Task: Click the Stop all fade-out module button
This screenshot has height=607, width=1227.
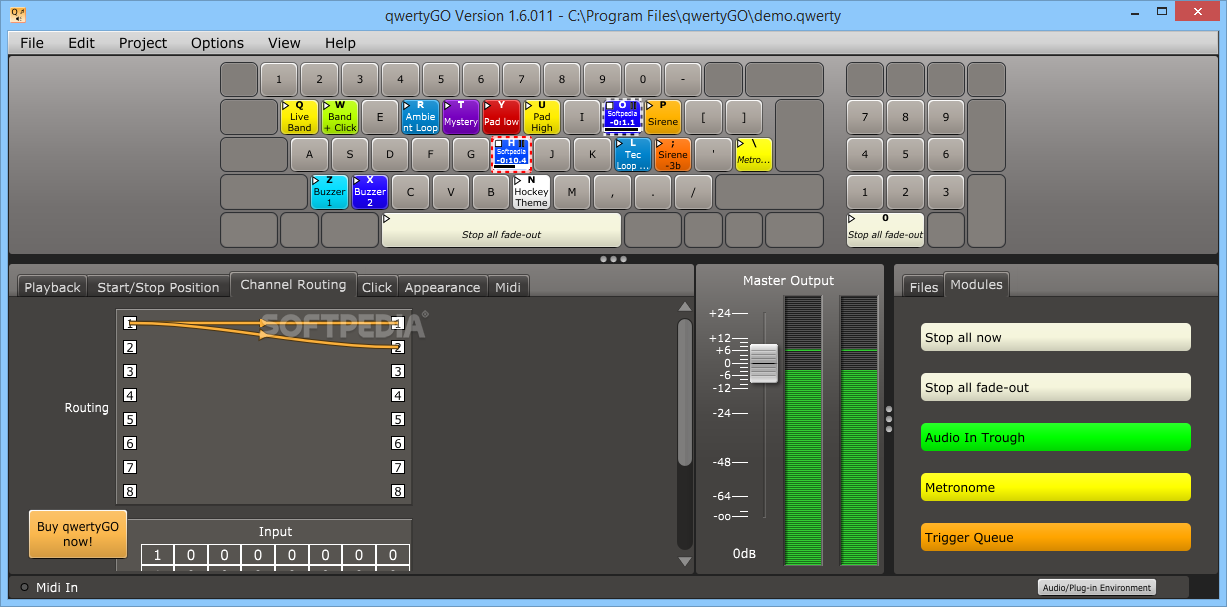Action: tap(1056, 387)
